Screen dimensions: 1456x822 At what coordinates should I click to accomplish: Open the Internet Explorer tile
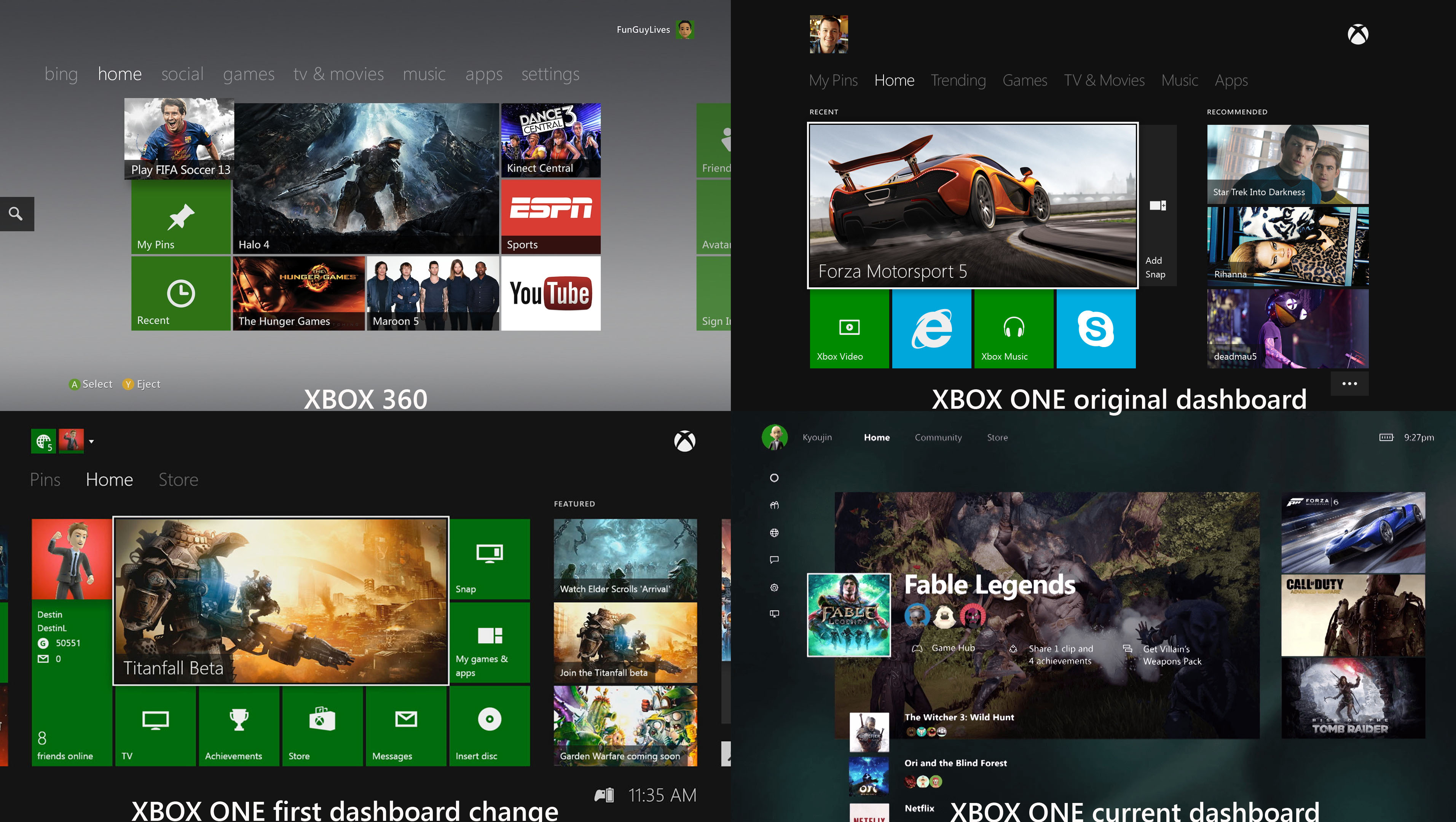tap(931, 329)
